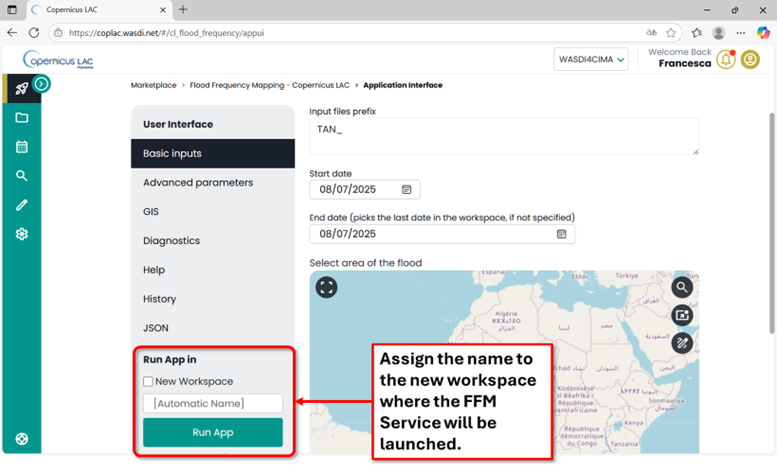The width and height of the screenshot is (777, 472).
Task: Click the Run App button
Action: [x=213, y=432]
